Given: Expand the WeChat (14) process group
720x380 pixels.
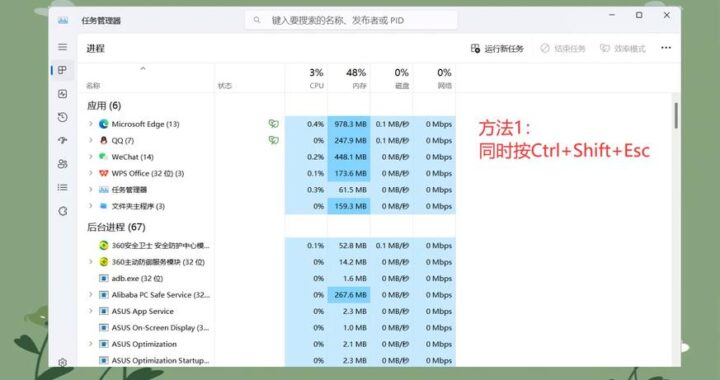Looking at the screenshot, I should (x=90, y=157).
